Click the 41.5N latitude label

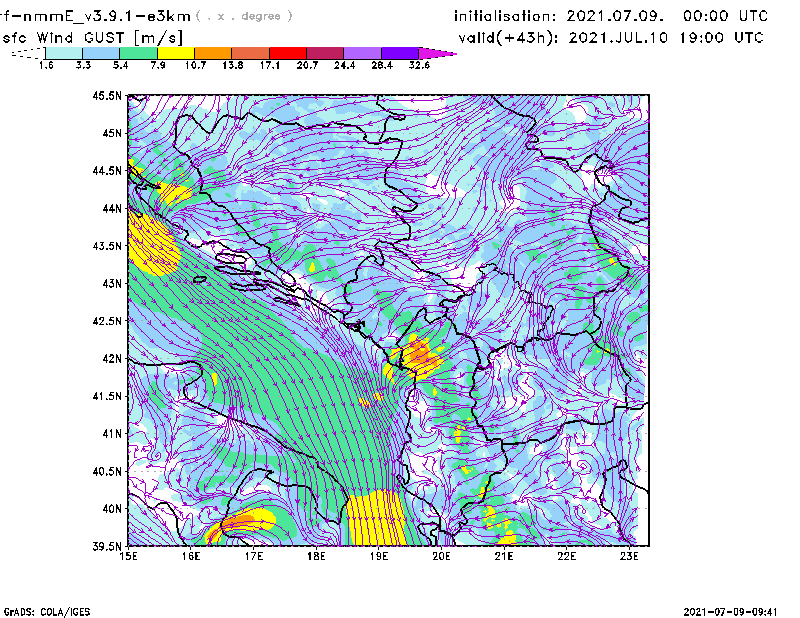[x=107, y=396]
